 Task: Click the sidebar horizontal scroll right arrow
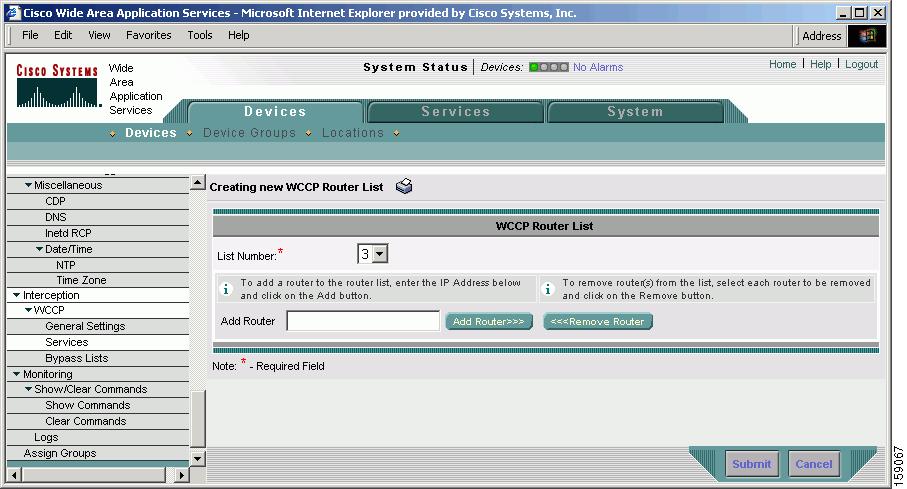point(181,475)
